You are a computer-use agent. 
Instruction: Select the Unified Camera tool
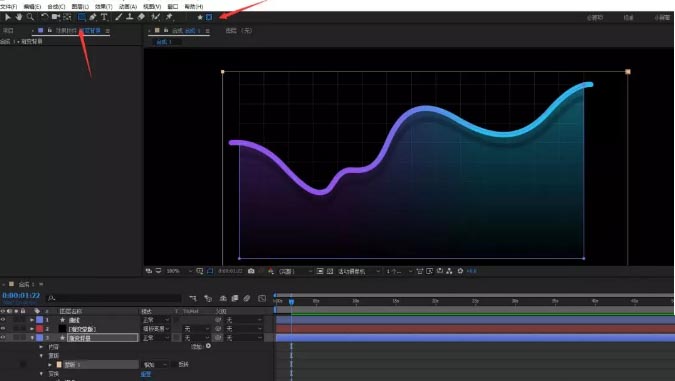56,17
